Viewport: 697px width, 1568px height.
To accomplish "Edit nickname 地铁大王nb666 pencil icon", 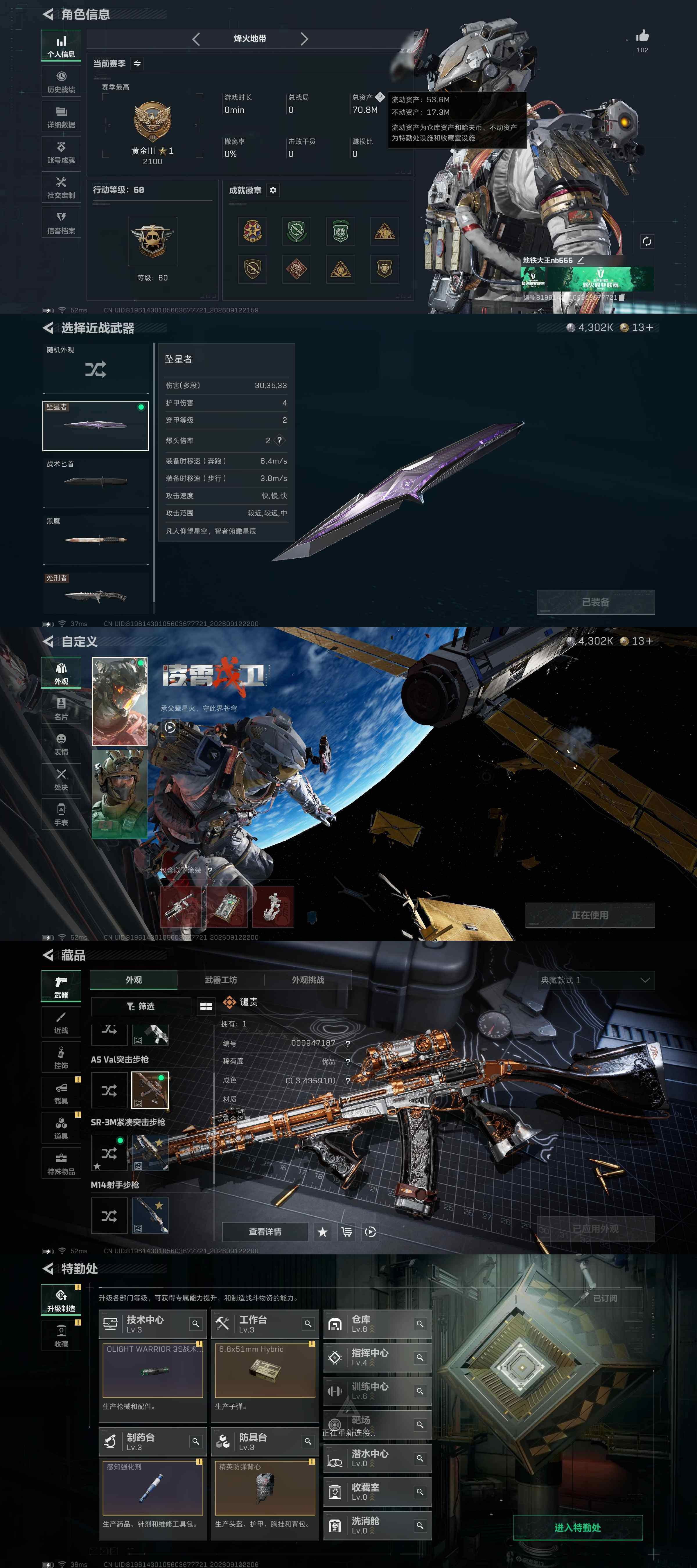I will 580,260.
